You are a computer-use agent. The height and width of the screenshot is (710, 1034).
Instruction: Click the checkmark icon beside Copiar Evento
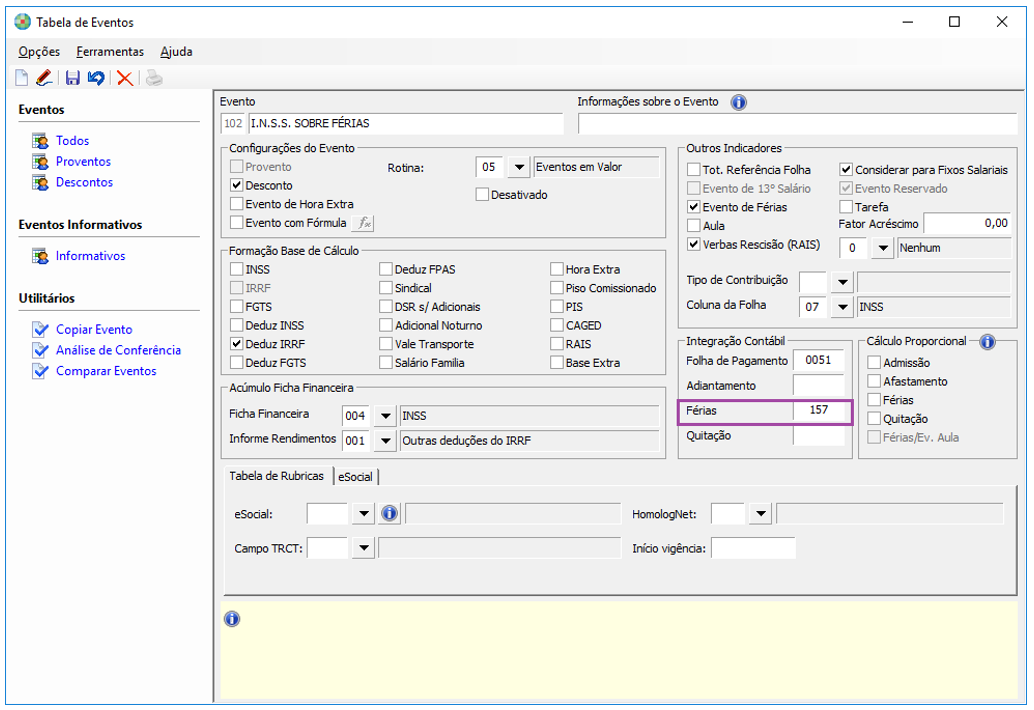click(40, 329)
